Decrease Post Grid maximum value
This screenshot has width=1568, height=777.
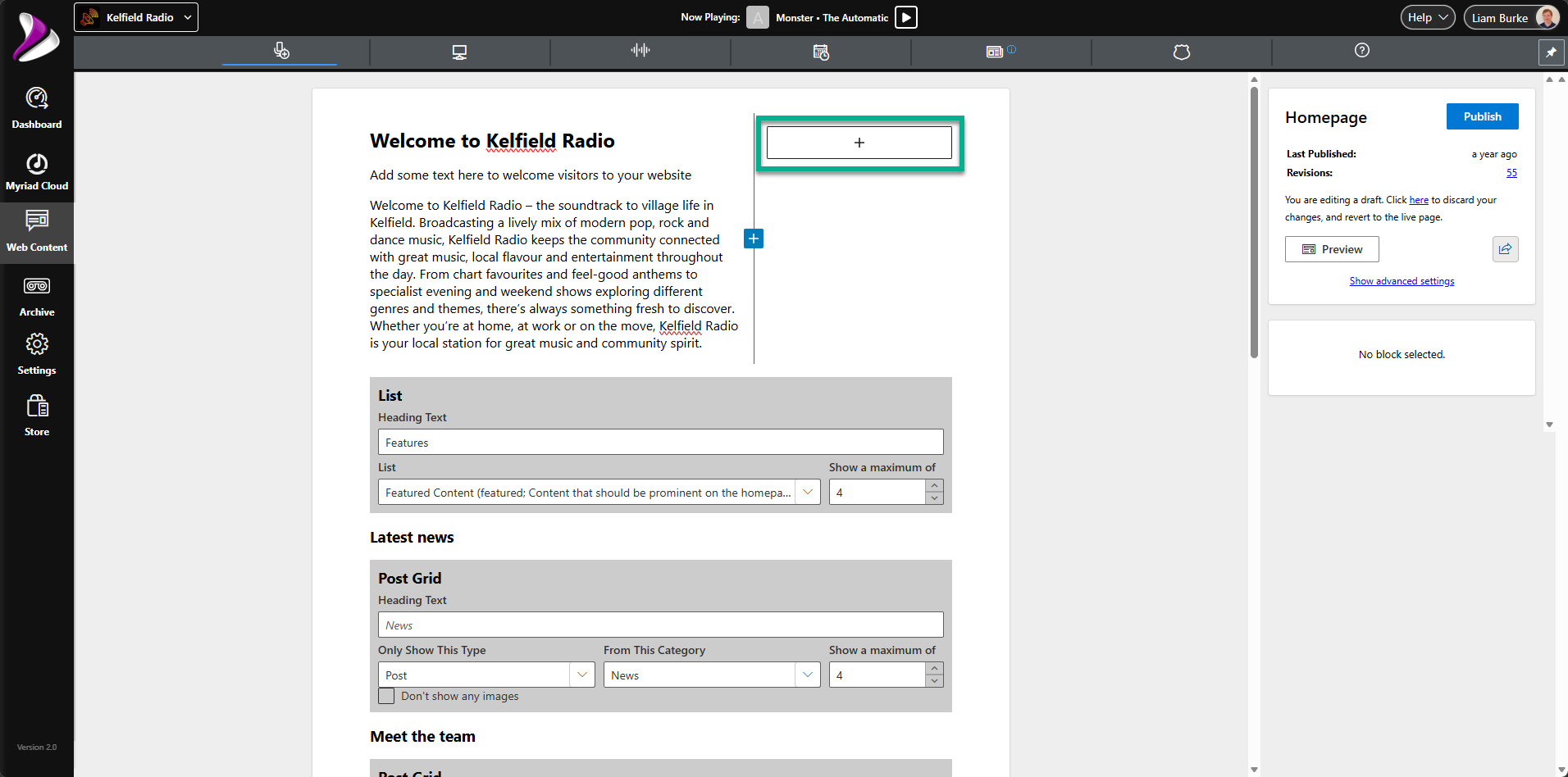[x=935, y=681]
